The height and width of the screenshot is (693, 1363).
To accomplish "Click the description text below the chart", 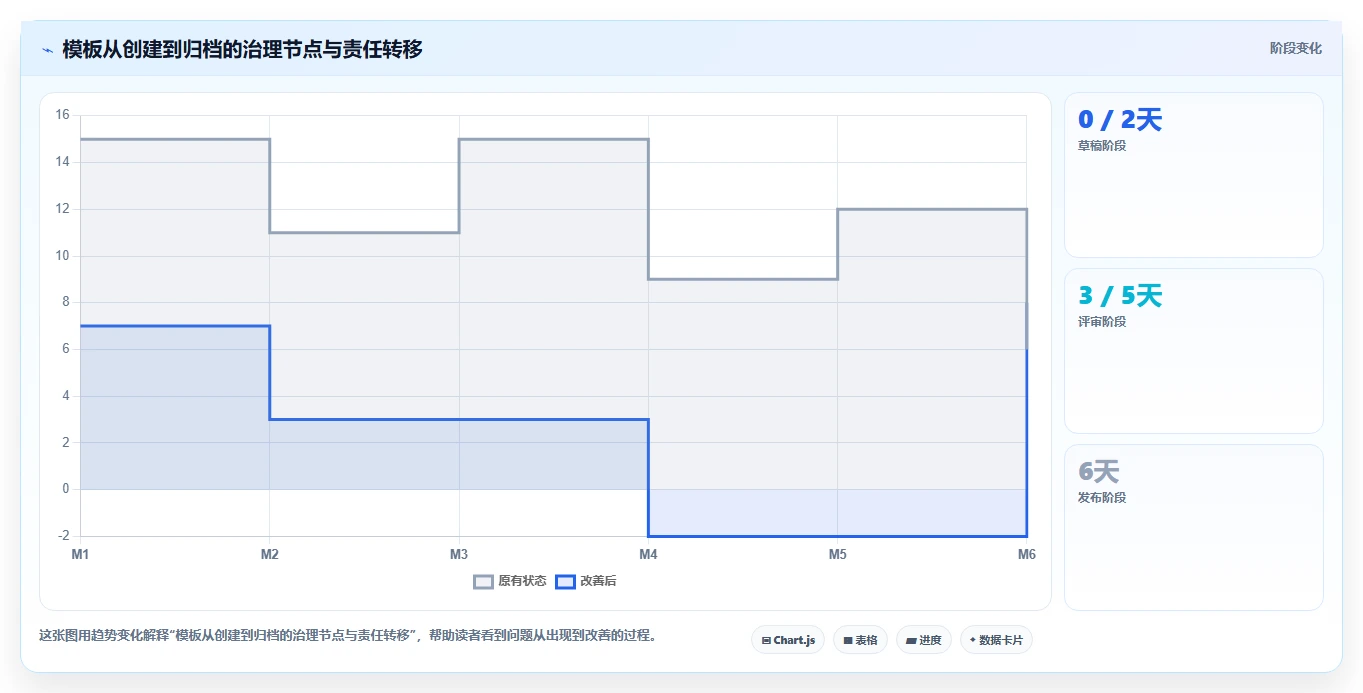I will point(348,635).
